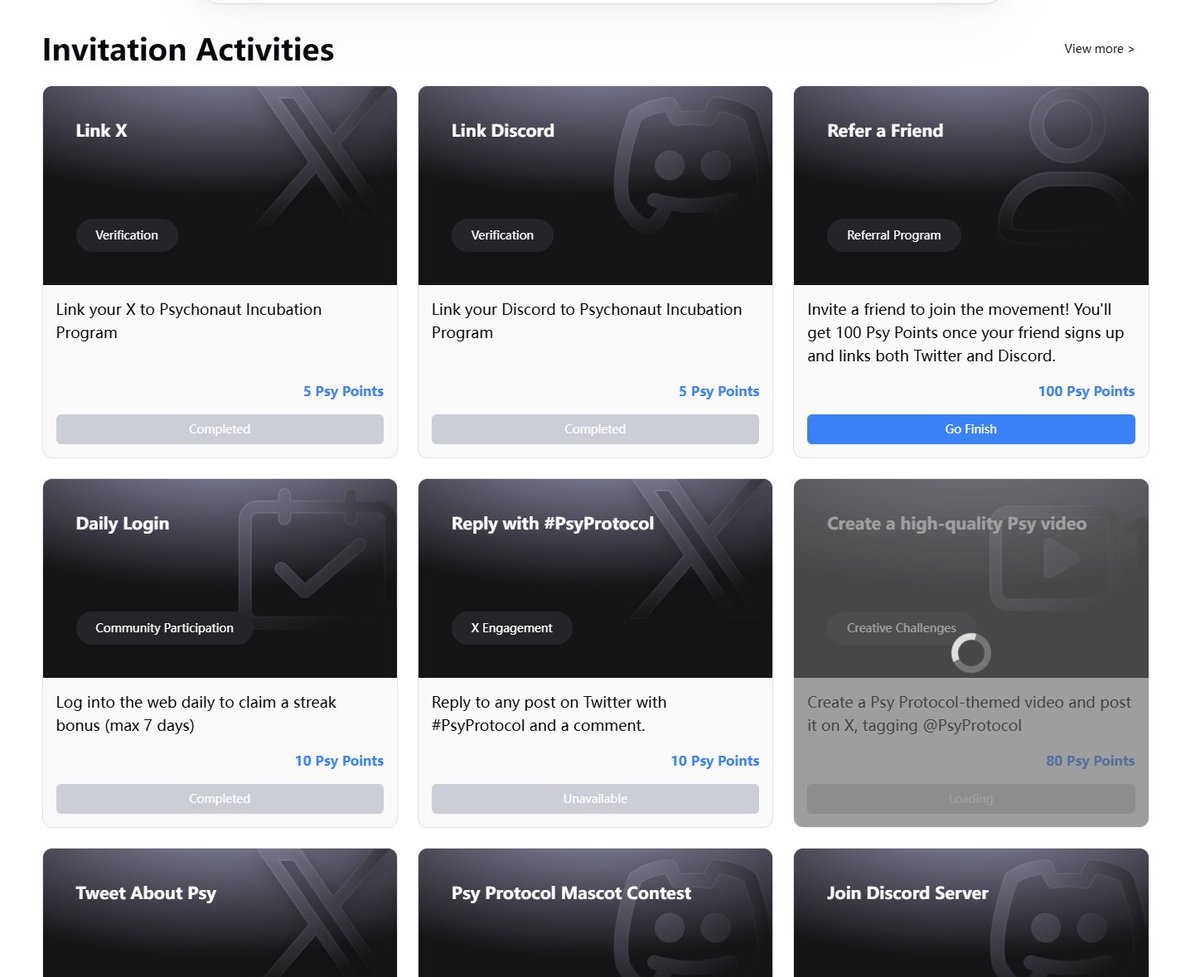Viewport: 1200px width, 977px height.
Task: Select the Referral Program tag
Action: [894, 235]
